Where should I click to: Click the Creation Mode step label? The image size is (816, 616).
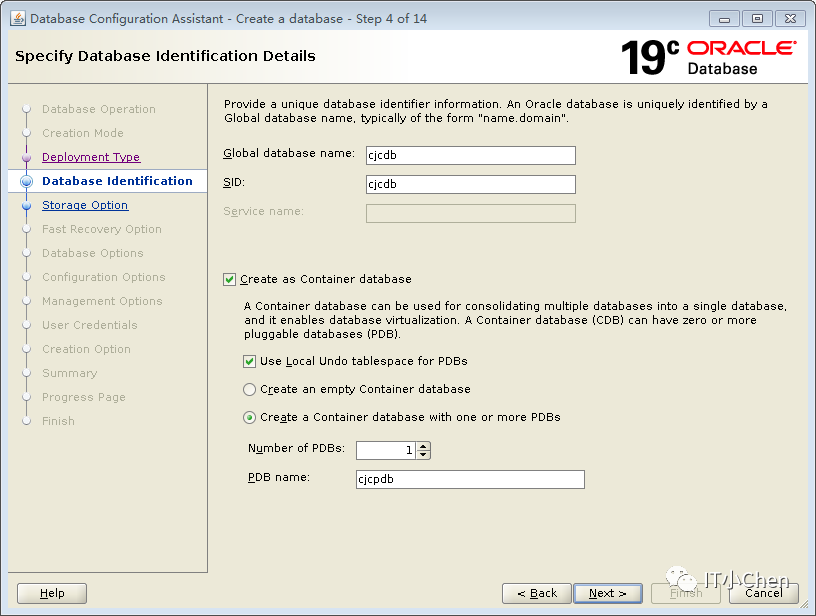coord(83,133)
